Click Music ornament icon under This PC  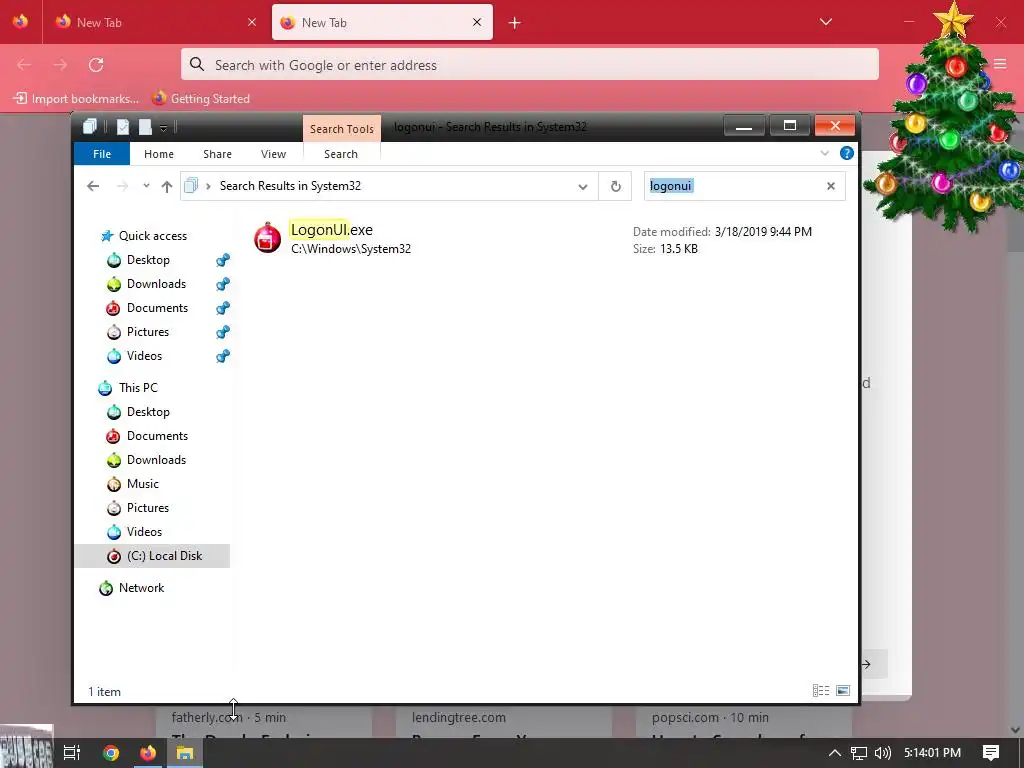(114, 484)
